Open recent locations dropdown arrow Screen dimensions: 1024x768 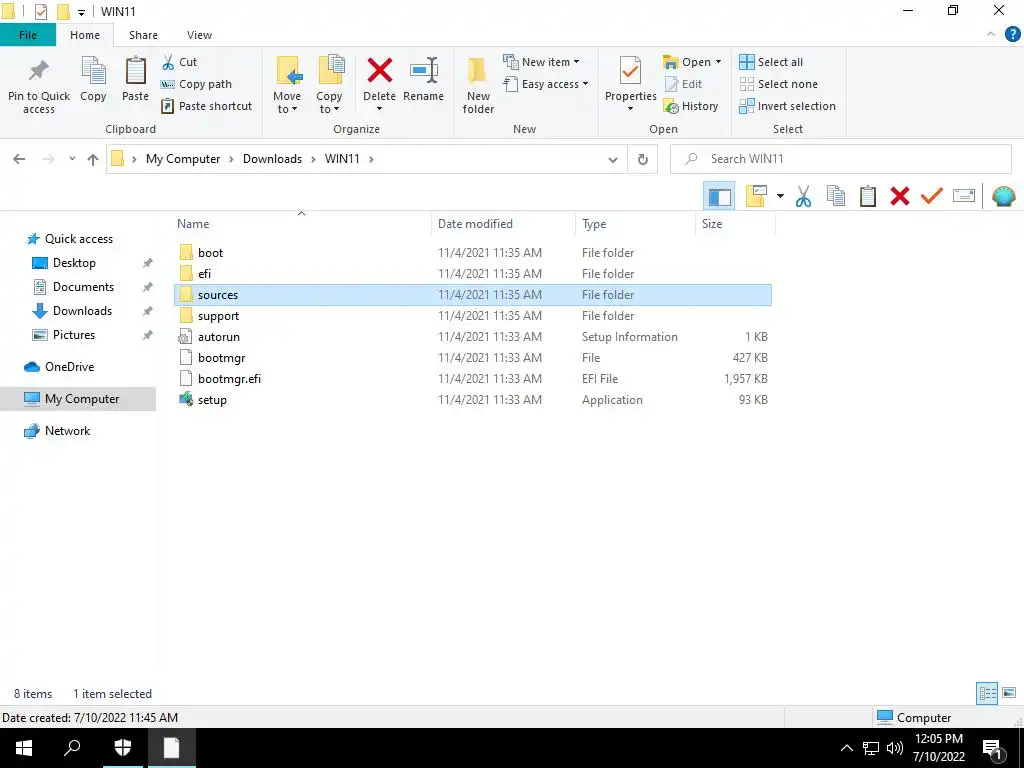click(72, 159)
